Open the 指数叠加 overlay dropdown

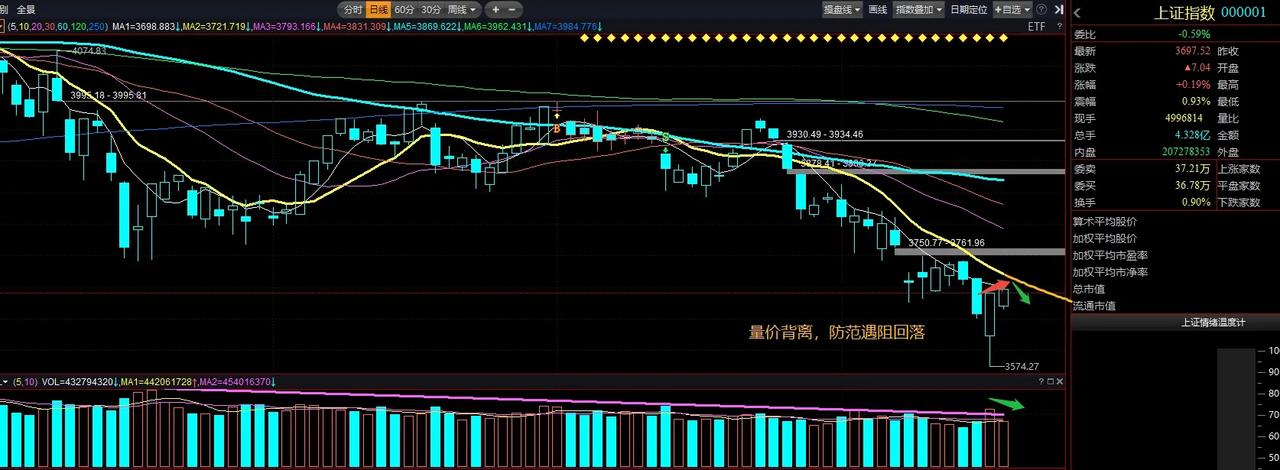click(917, 9)
